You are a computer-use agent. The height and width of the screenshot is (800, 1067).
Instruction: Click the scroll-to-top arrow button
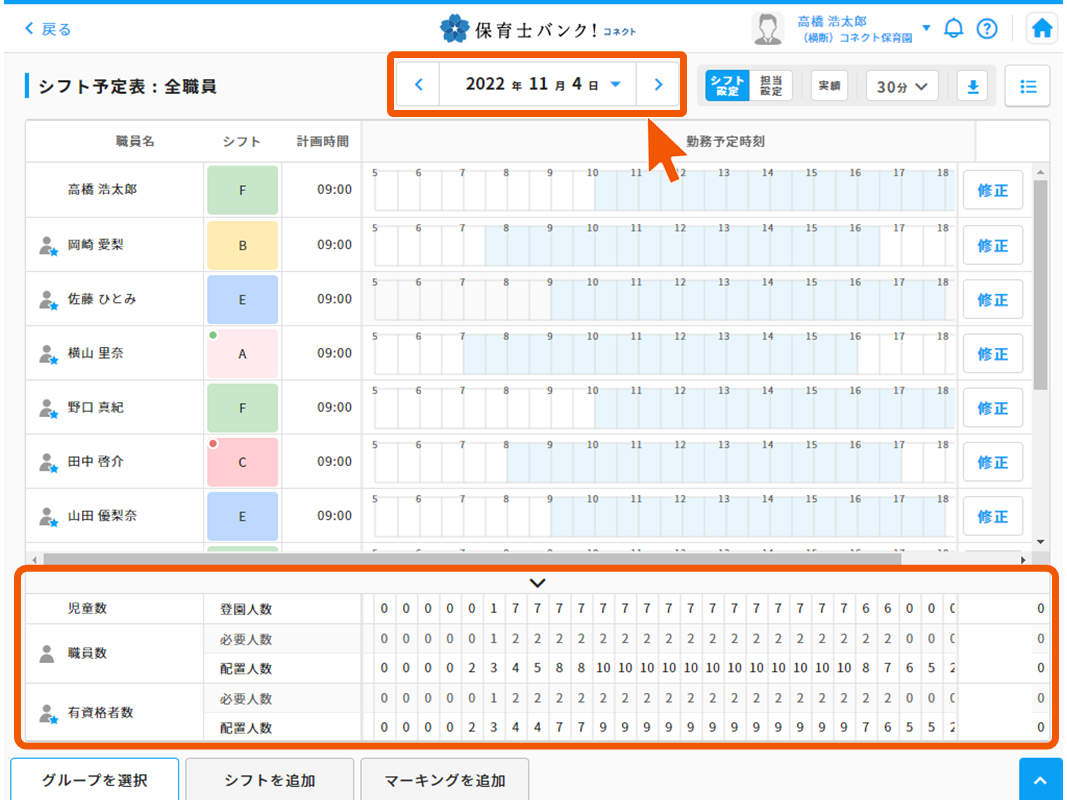point(1040,779)
